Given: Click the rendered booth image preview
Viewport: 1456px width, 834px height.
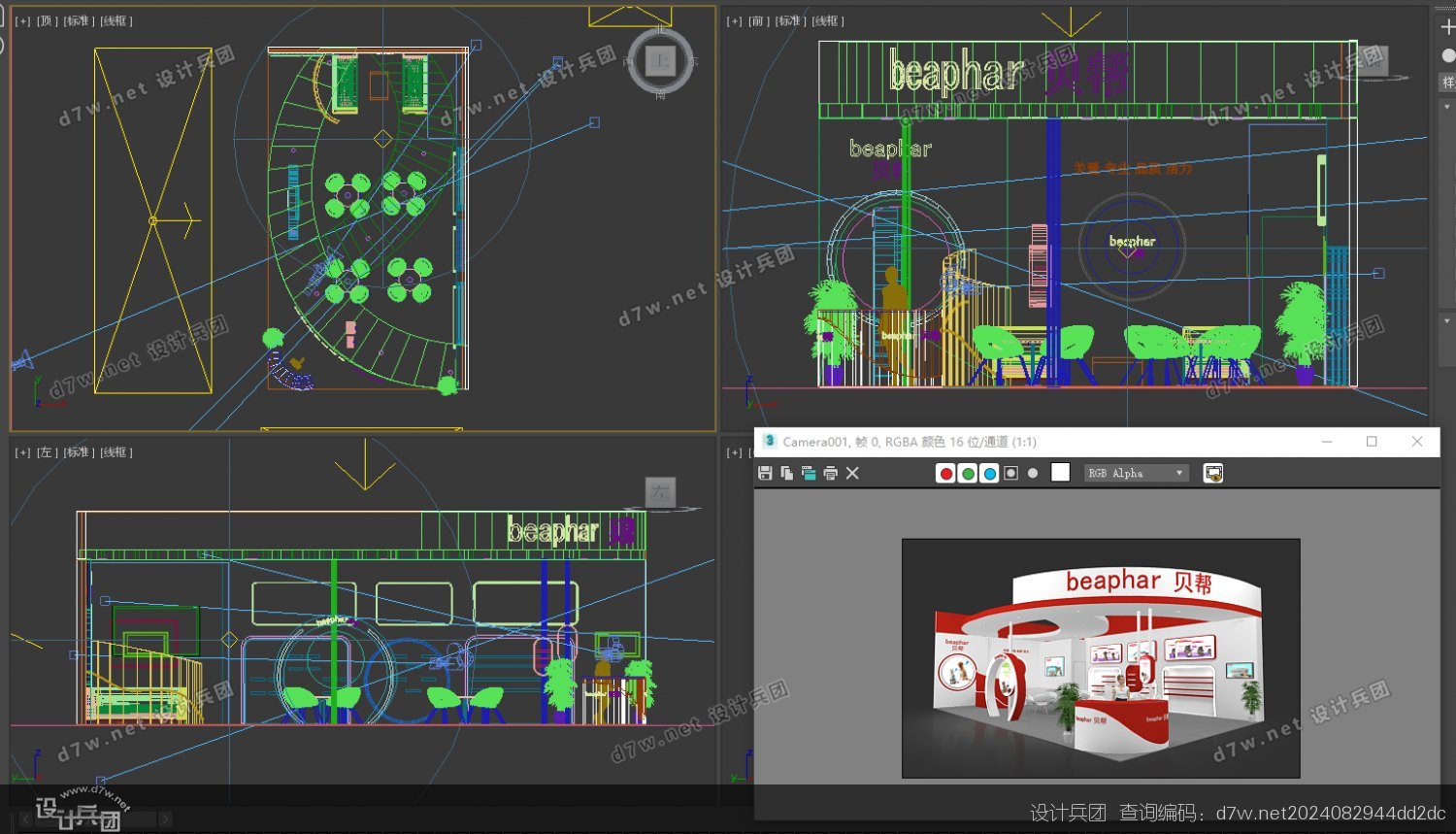Looking at the screenshot, I should [x=1101, y=658].
